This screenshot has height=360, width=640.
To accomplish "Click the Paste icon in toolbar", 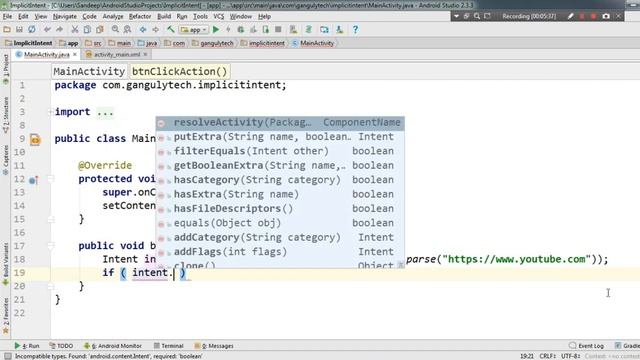I will (x=100, y=29).
